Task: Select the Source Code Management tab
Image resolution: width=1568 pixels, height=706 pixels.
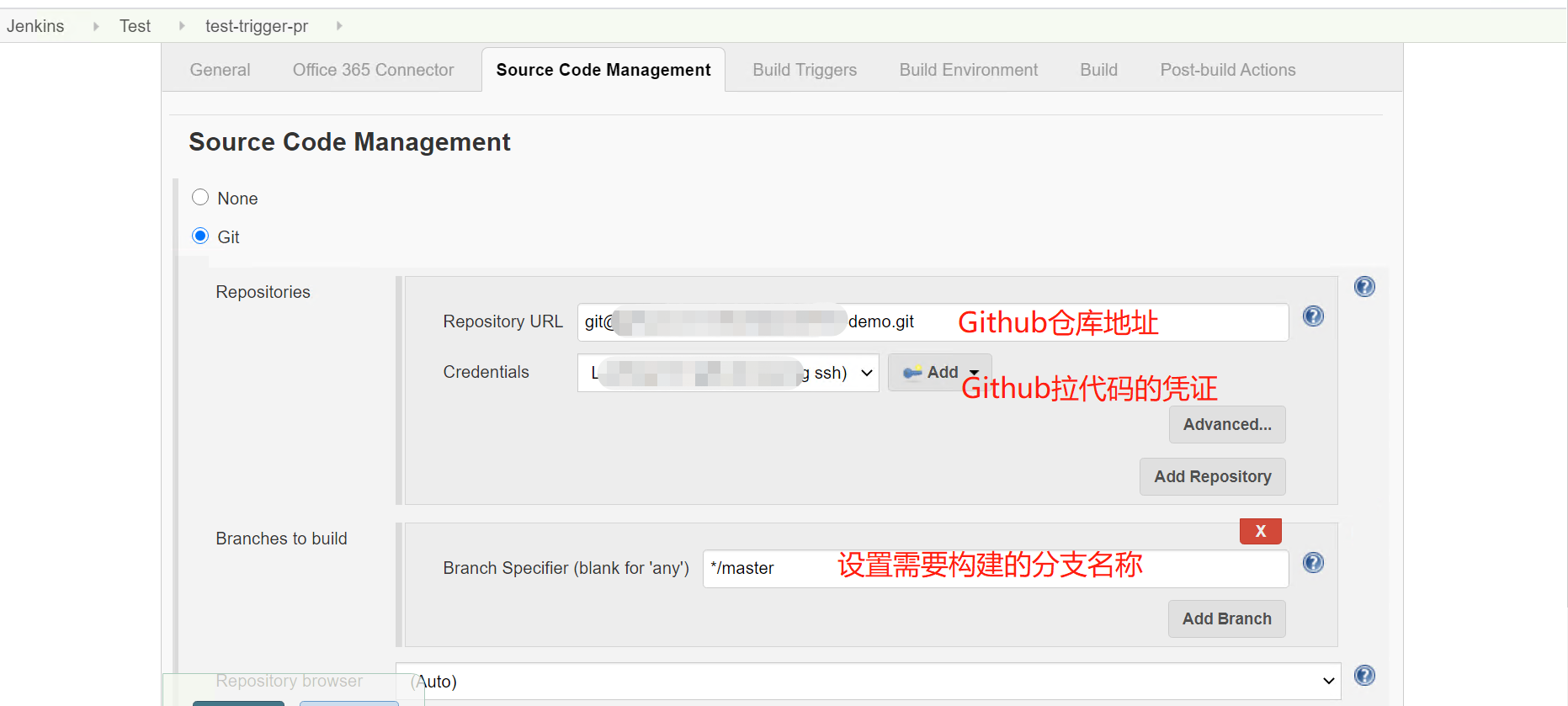Action: tap(603, 70)
